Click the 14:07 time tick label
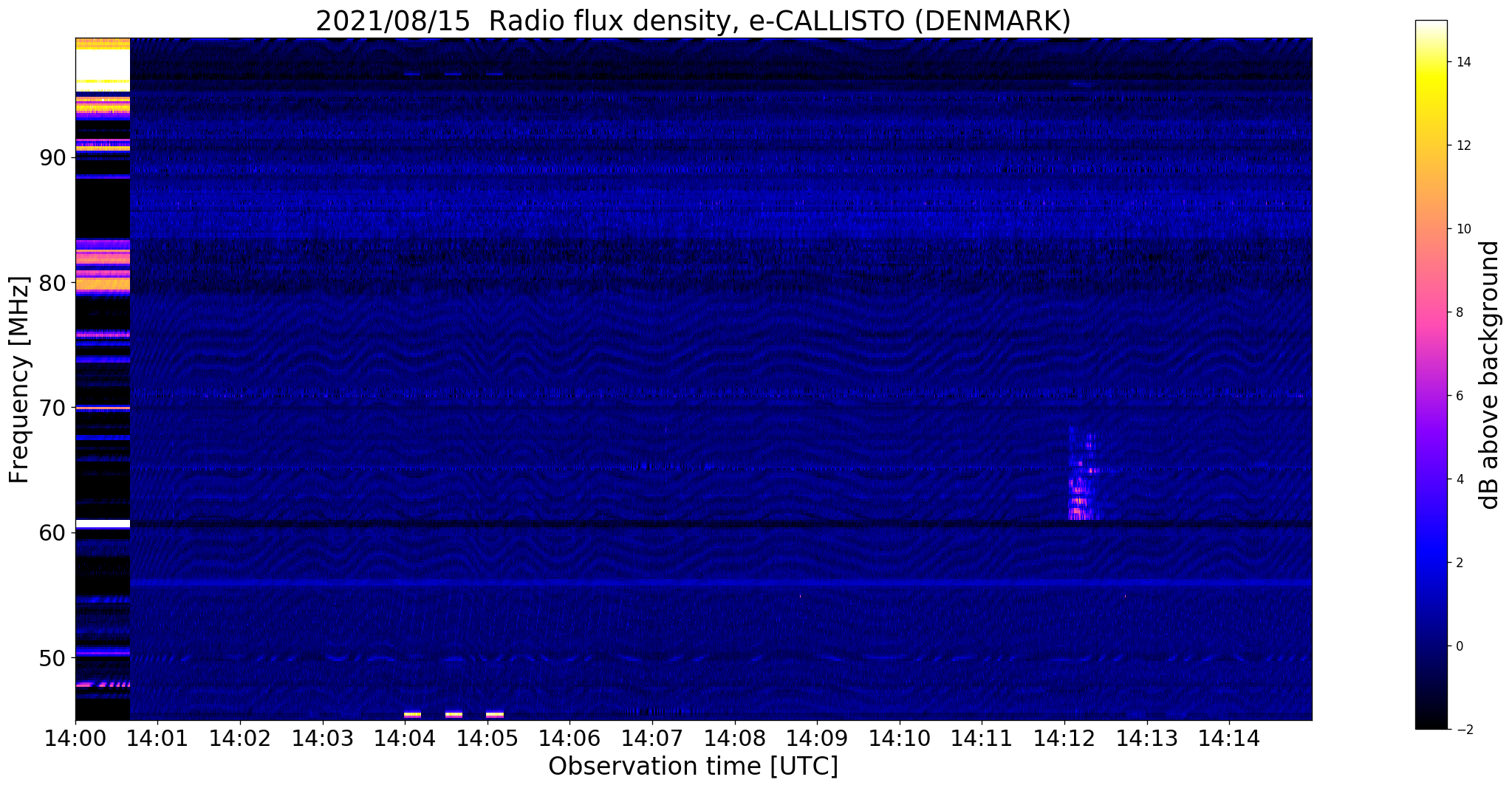Image resolution: width=1512 pixels, height=788 pixels. coord(652,738)
